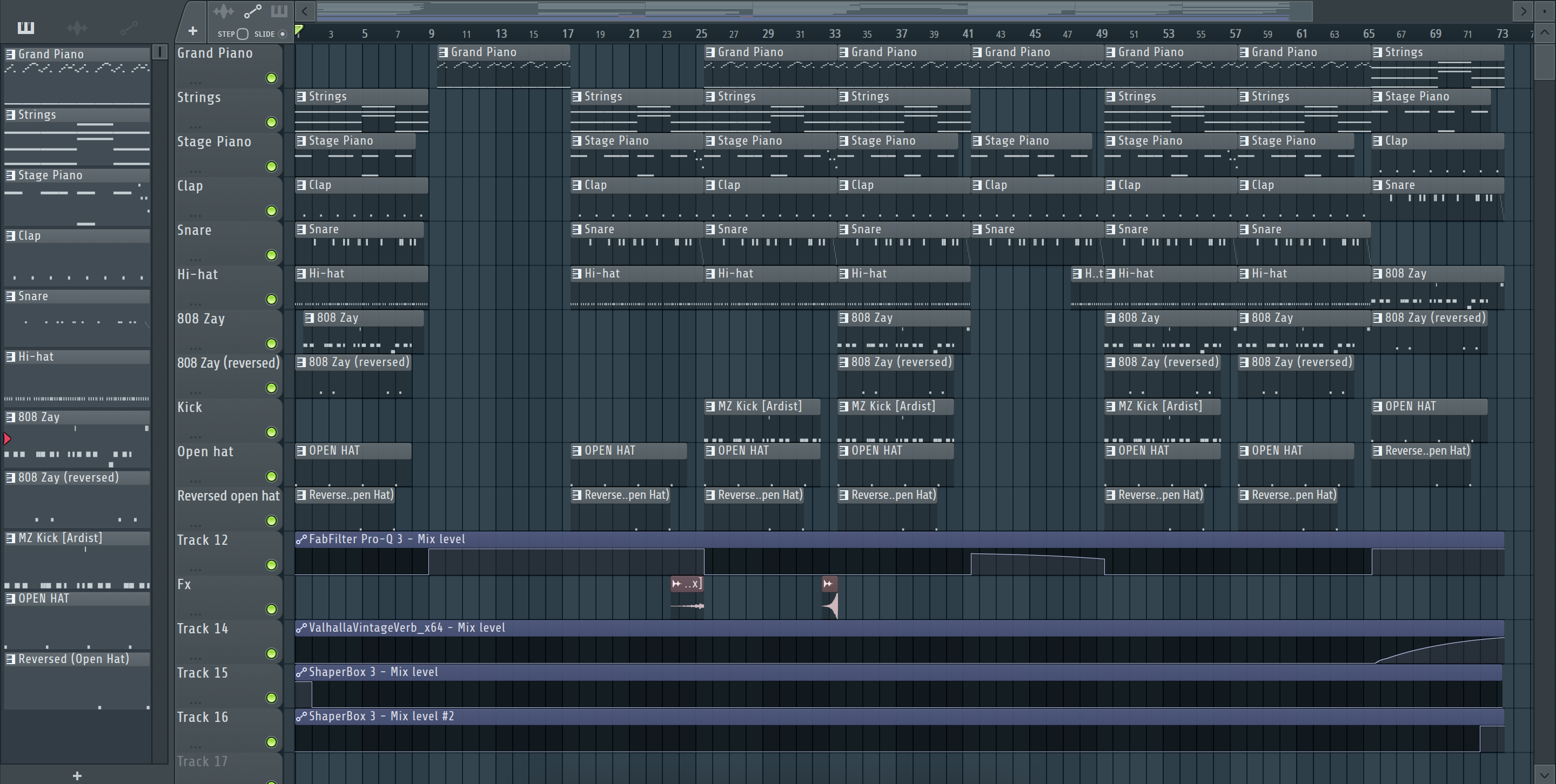Click icon of small 'H..t' Hi-hat clip
1556x784 pixels.
pyautogui.click(x=1077, y=273)
